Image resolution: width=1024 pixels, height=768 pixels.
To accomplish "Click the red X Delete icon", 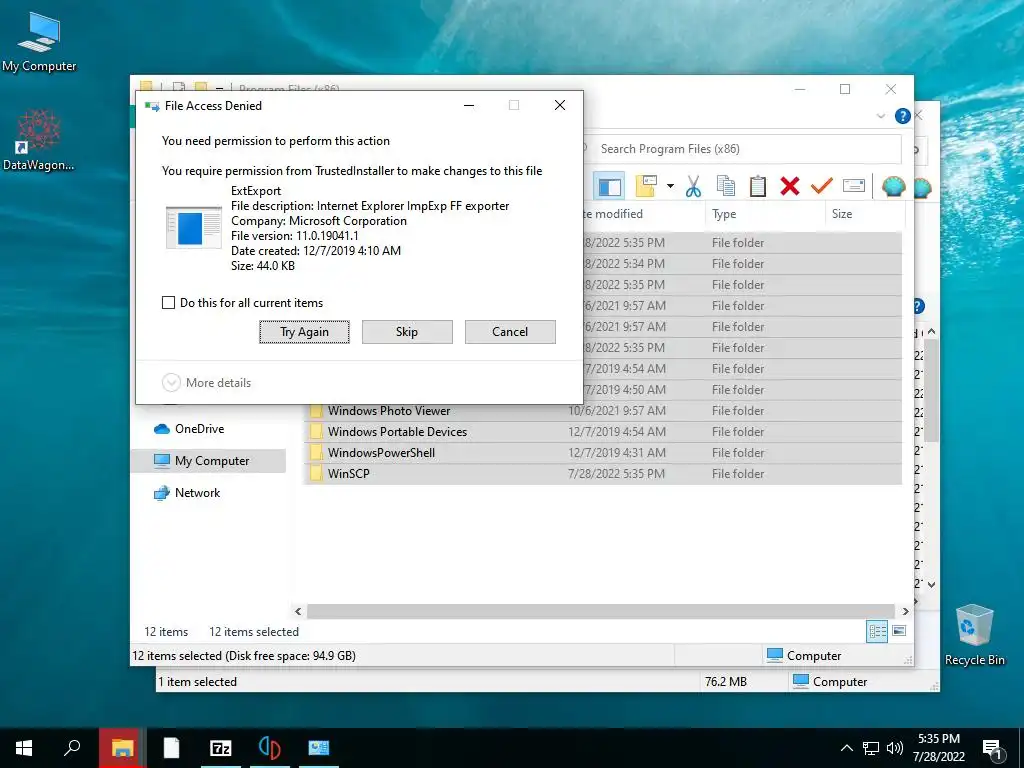I will [790, 186].
